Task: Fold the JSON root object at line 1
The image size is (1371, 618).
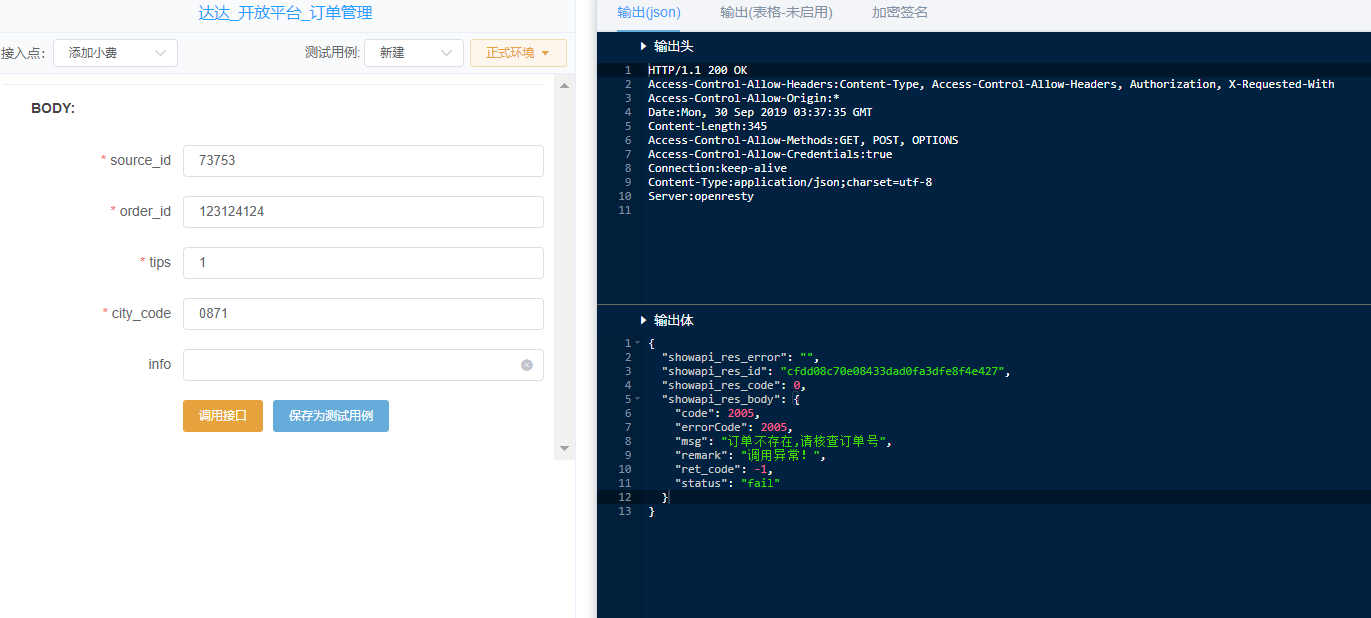Action: (x=638, y=343)
